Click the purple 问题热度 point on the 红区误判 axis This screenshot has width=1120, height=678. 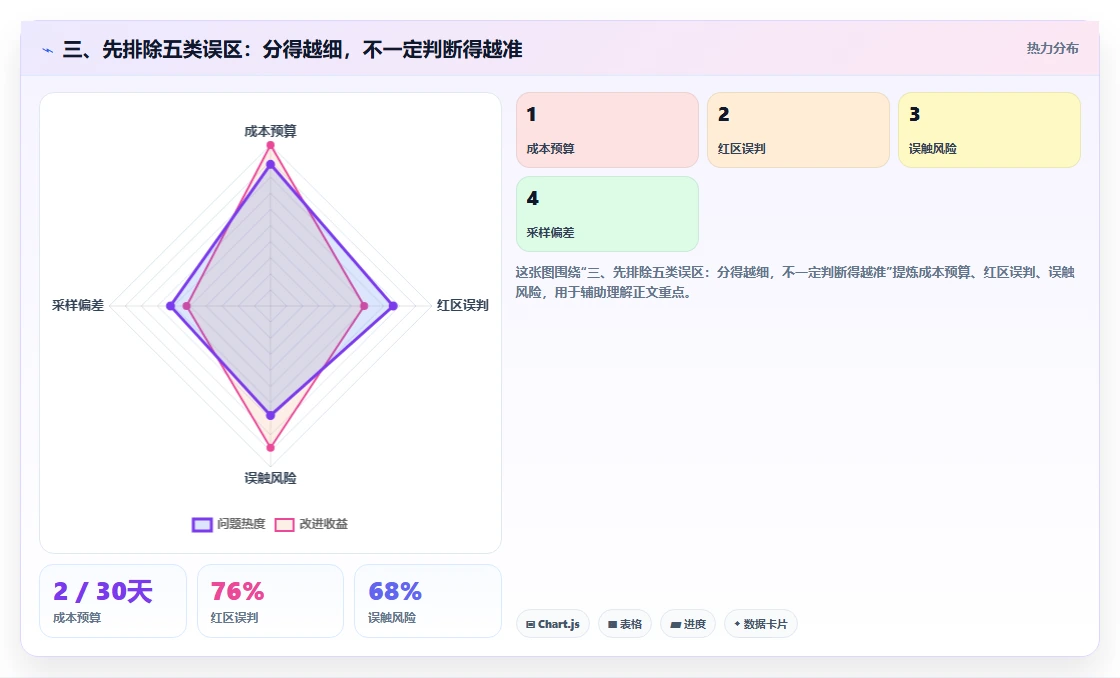(x=393, y=306)
